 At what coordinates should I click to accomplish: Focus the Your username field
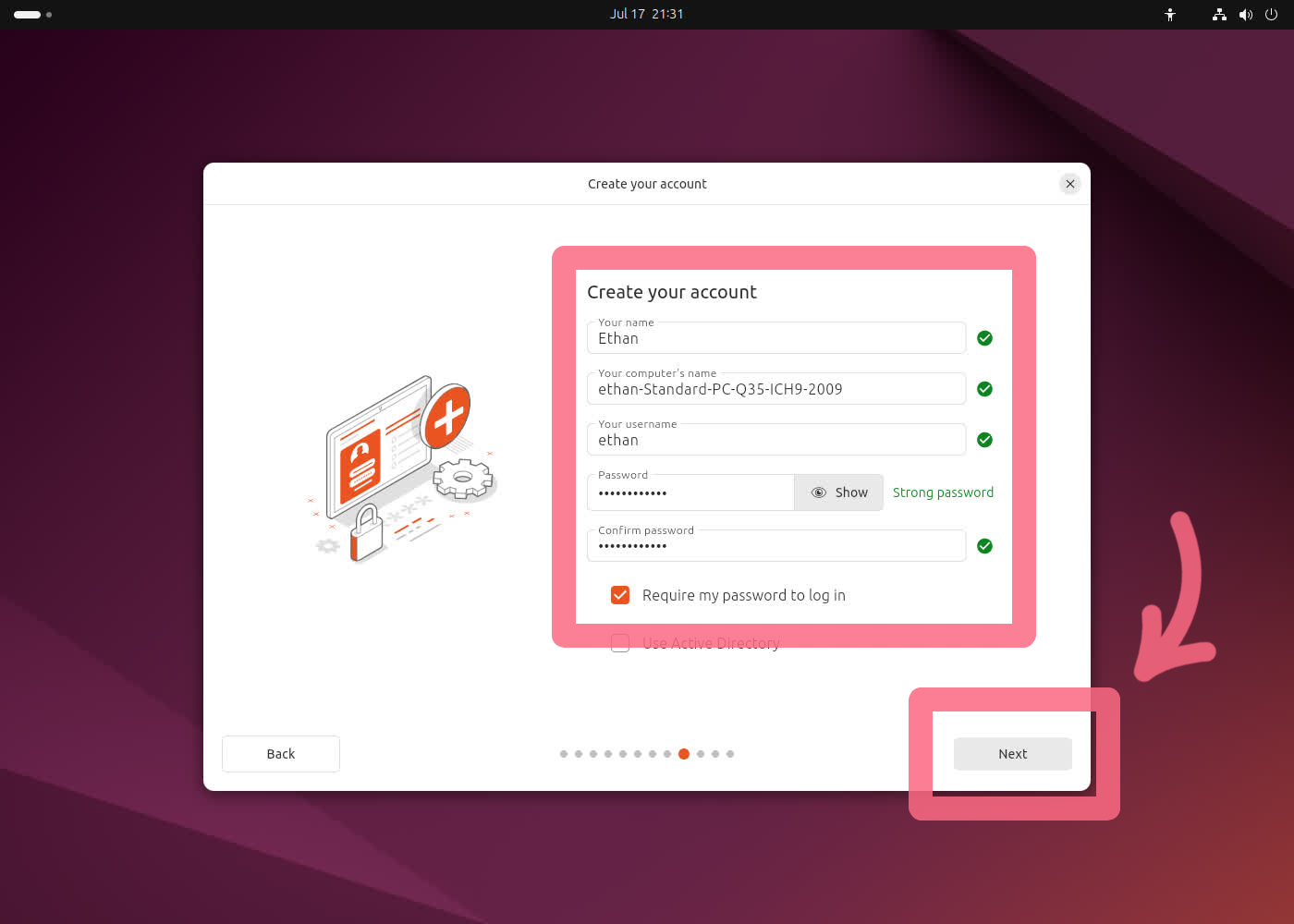pos(776,441)
